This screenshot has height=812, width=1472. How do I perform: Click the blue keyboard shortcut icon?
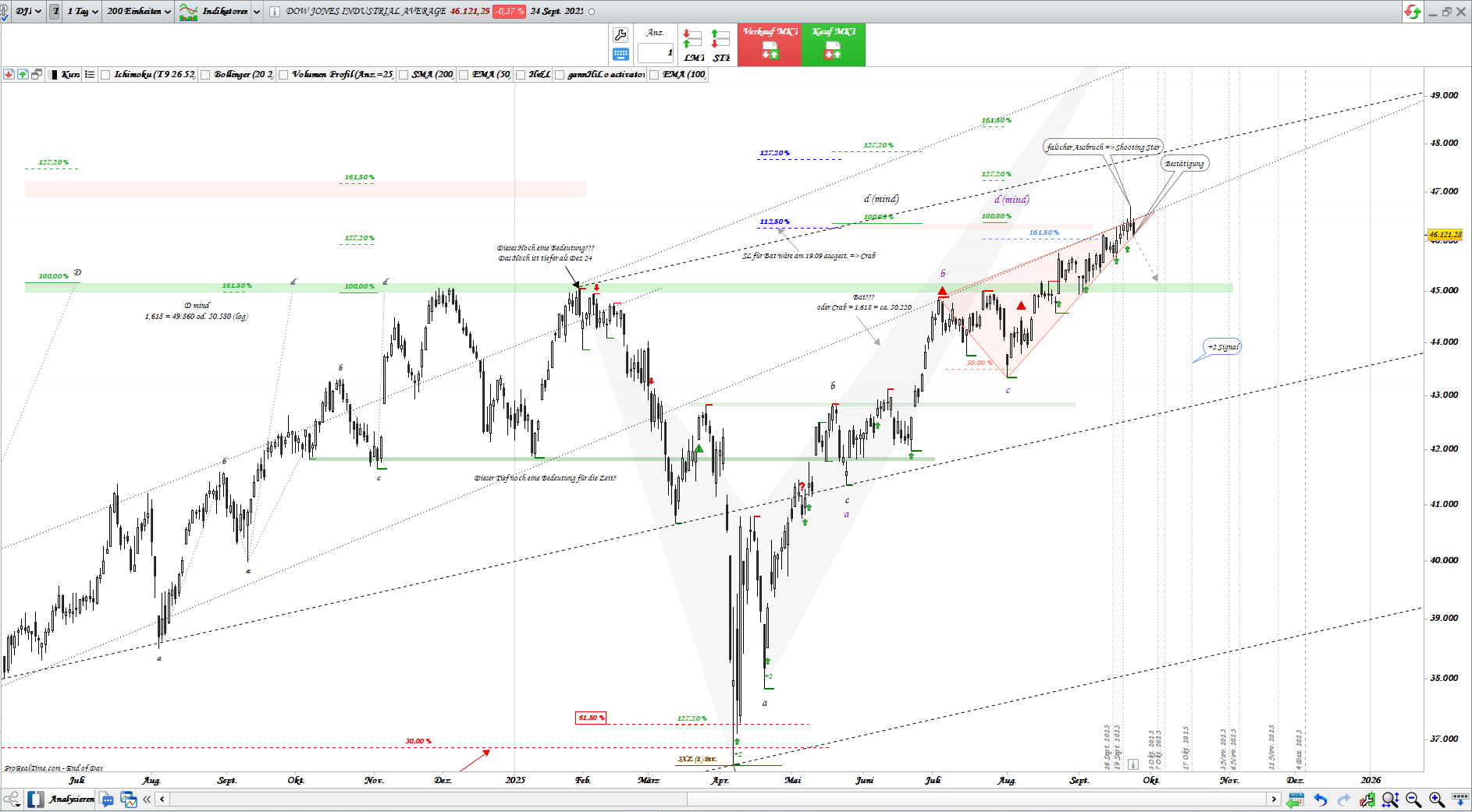pyautogui.click(x=620, y=55)
